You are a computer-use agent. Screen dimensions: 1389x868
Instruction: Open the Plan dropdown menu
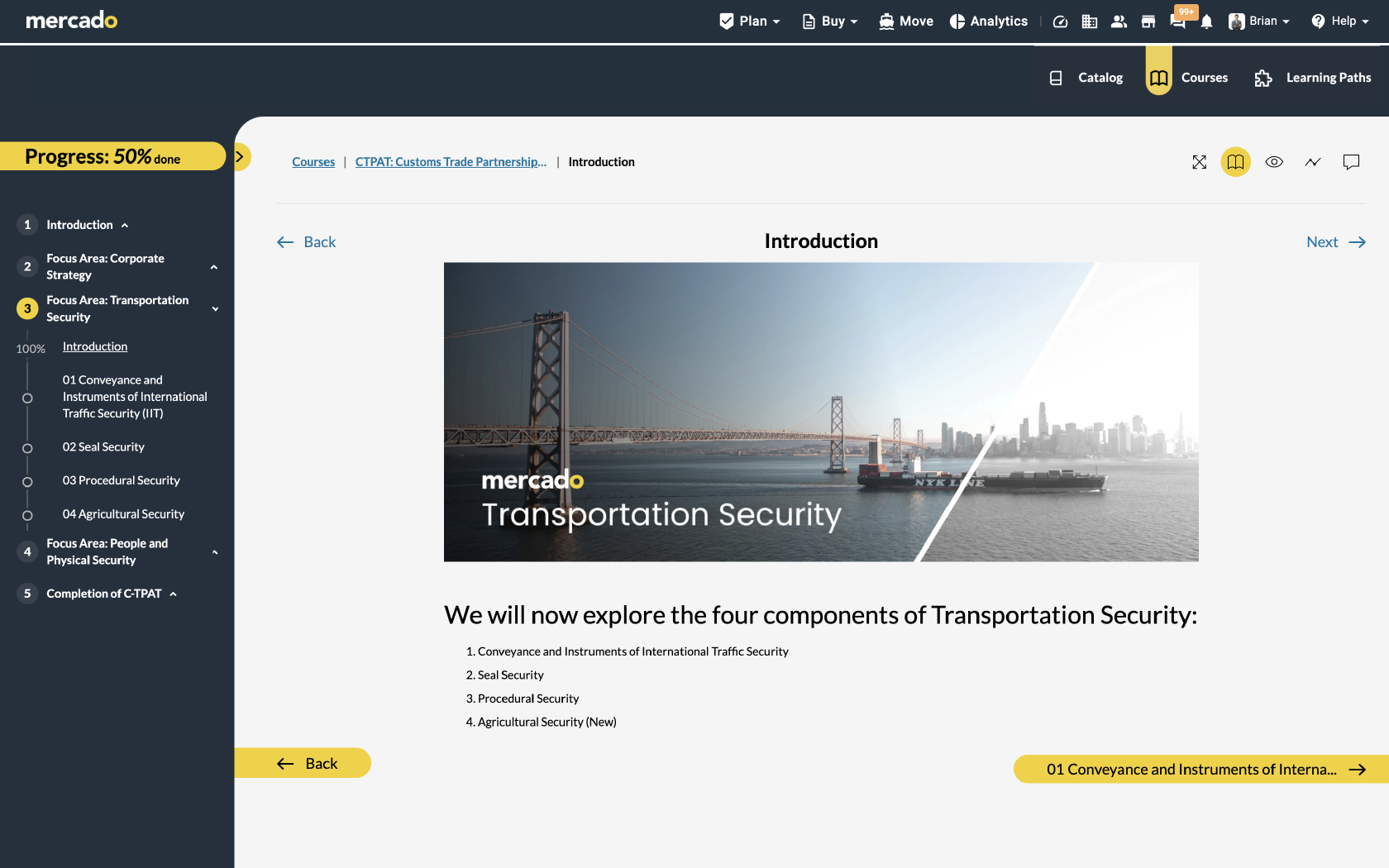pos(750,21)
